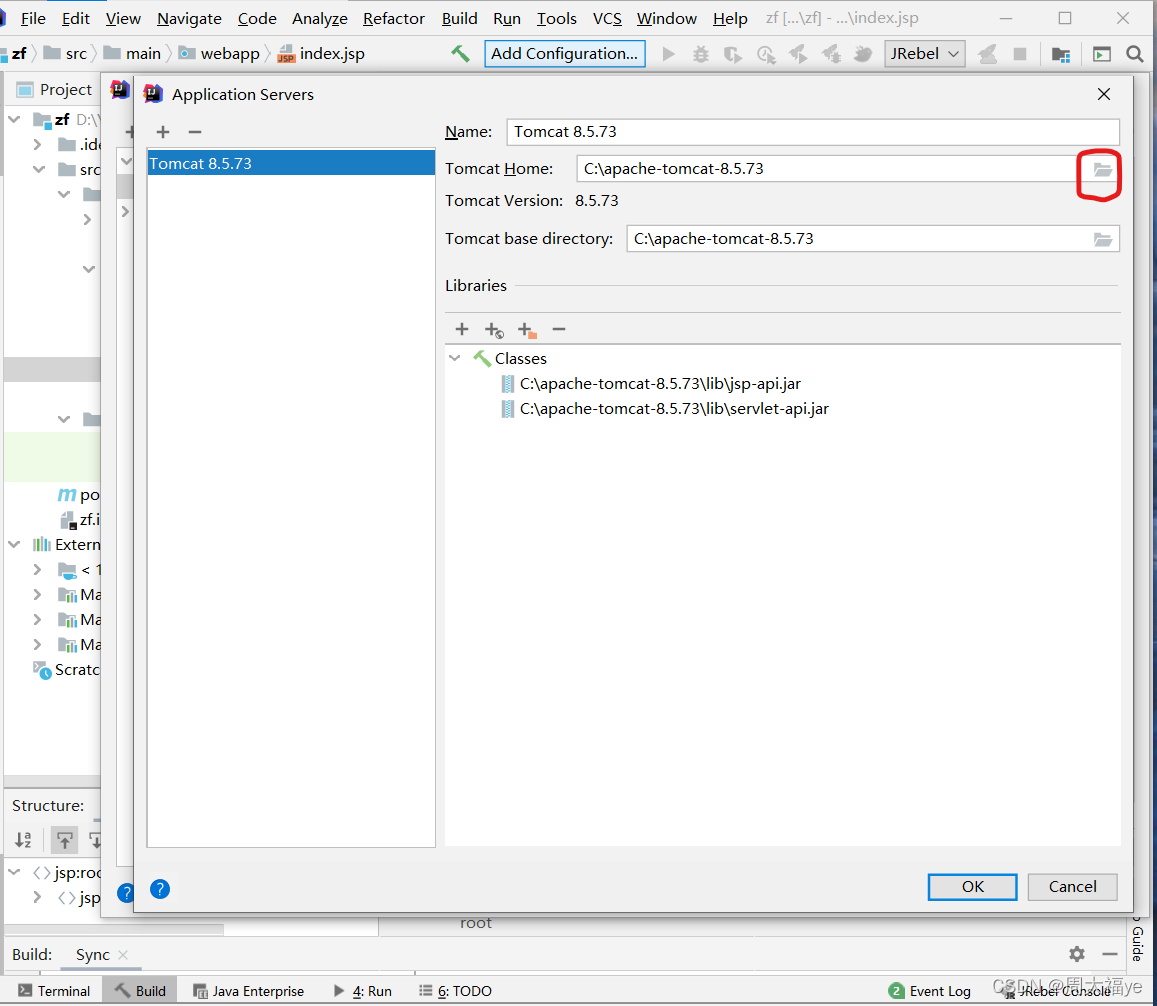Click the Debug bug icon in toolbar
The height and width of the screenshot is (1006, 1157).
coord(701,54)
